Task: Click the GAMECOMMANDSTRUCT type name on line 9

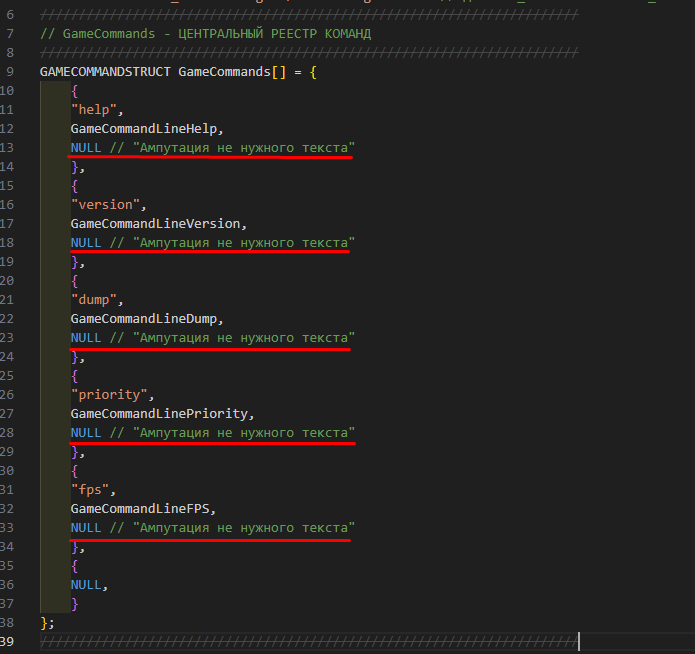Action: click(105, 72)
